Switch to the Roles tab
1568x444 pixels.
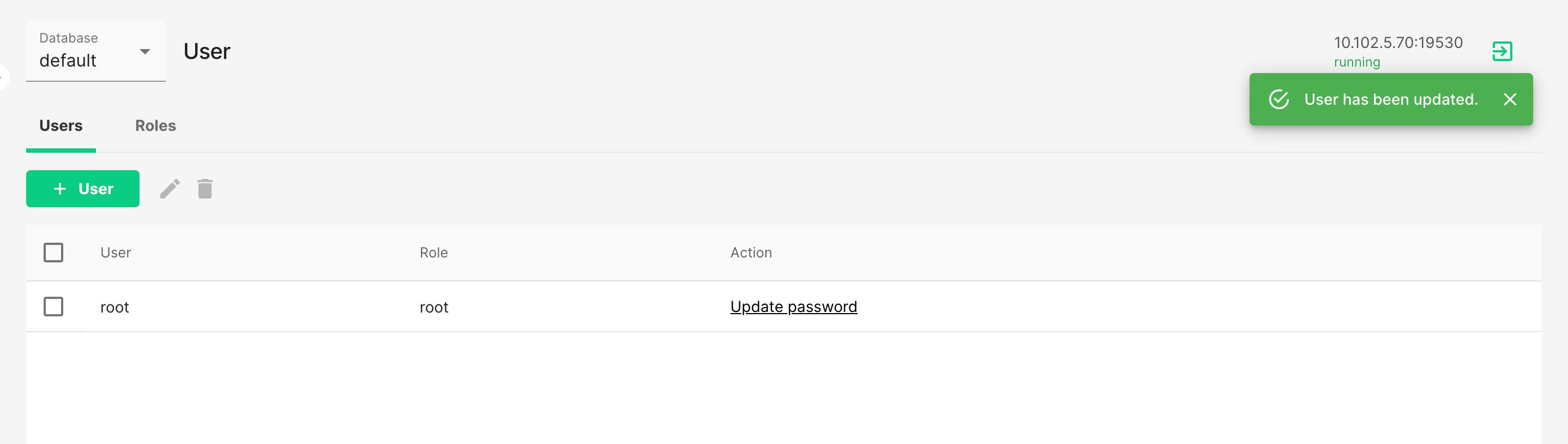(155, 125)
